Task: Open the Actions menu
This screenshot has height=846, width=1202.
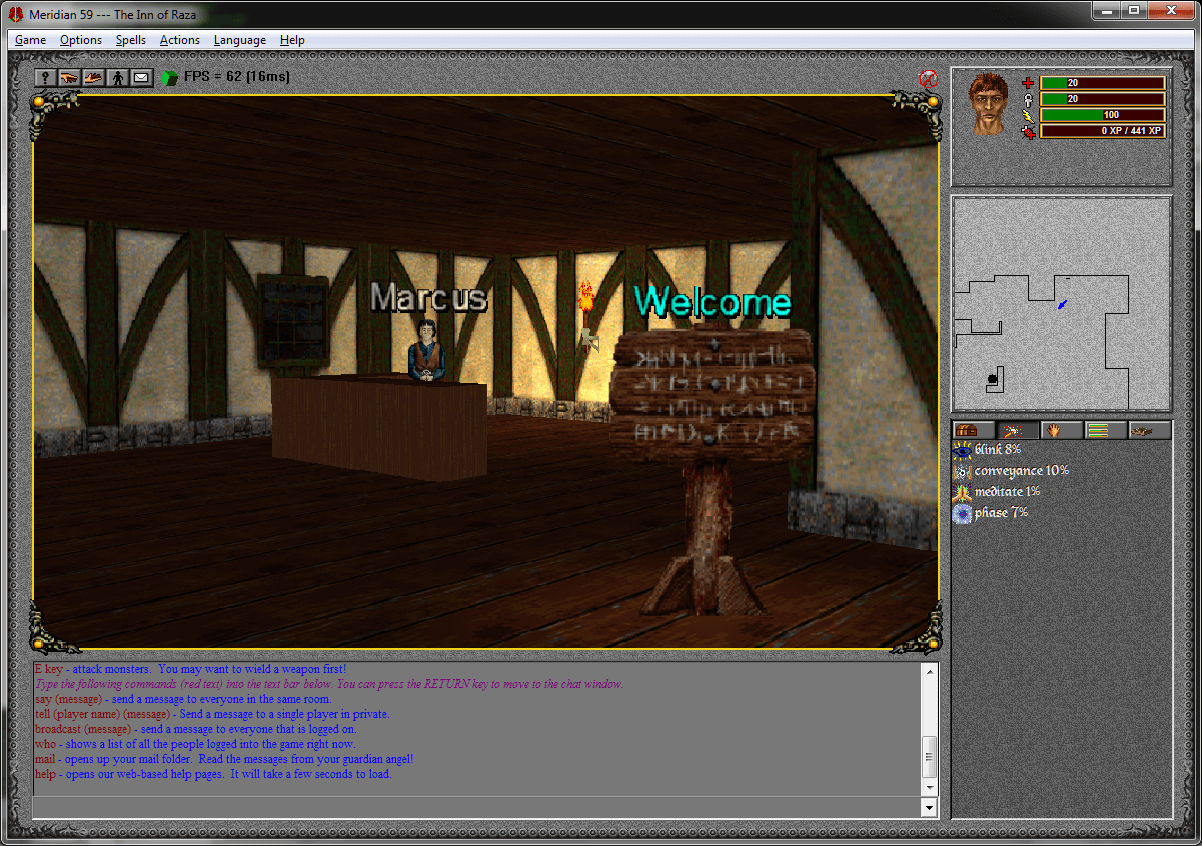Action: coord(180,40)
